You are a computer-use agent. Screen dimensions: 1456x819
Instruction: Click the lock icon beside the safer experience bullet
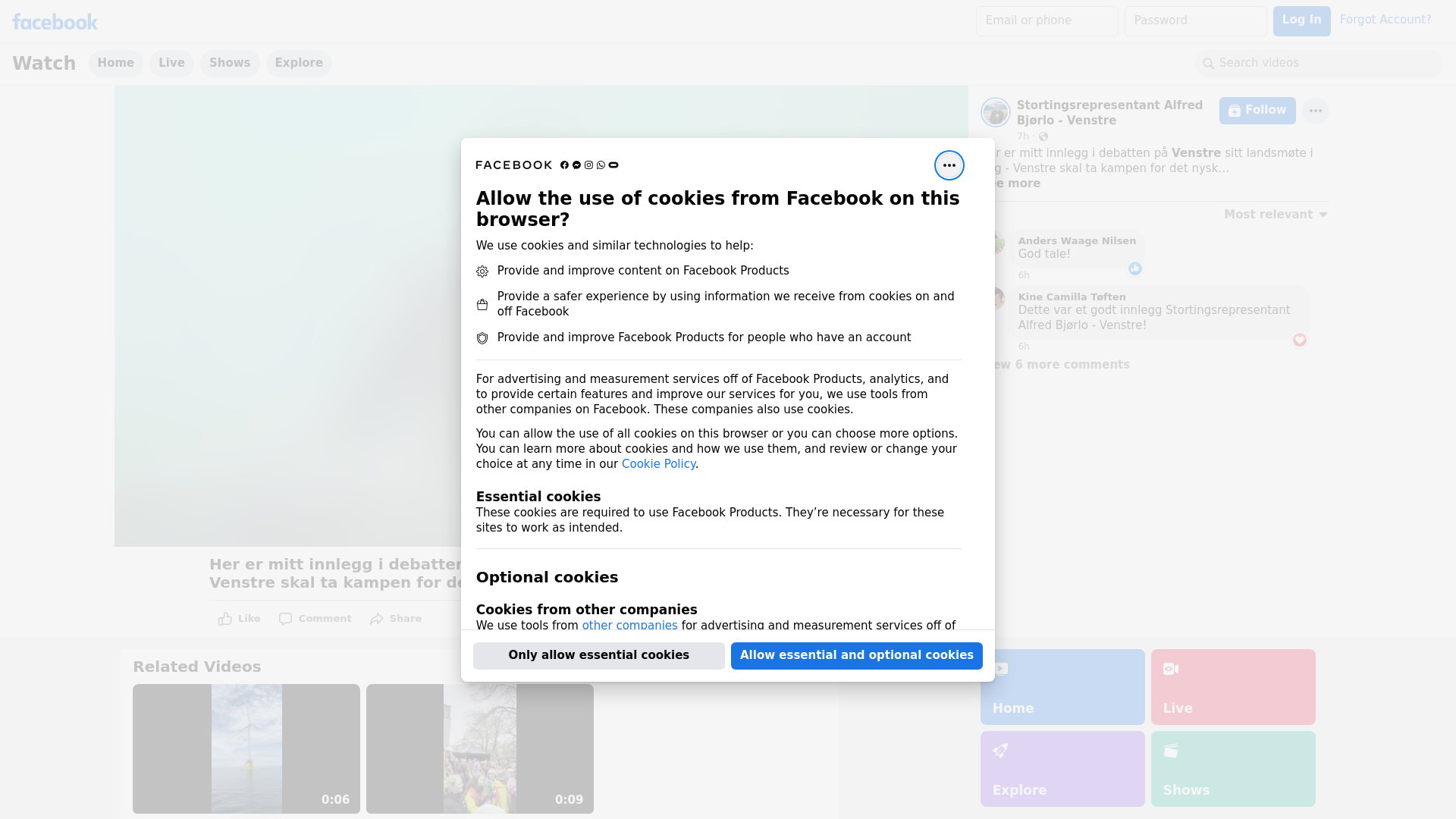tap(482, 305)
